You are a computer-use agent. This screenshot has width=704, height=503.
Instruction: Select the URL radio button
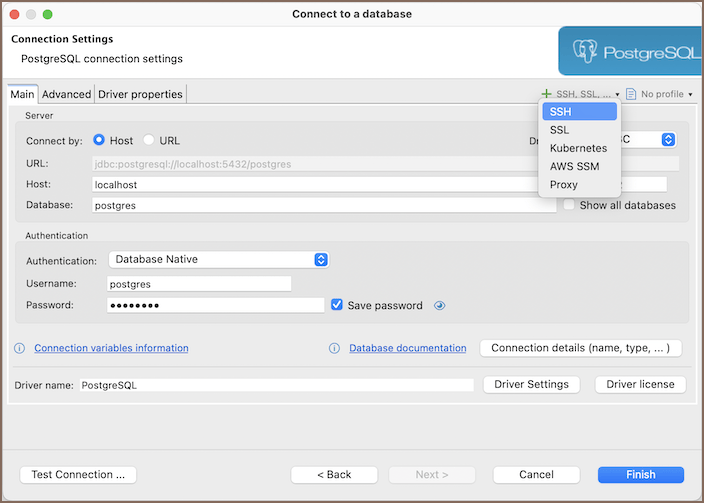[149, 141]
